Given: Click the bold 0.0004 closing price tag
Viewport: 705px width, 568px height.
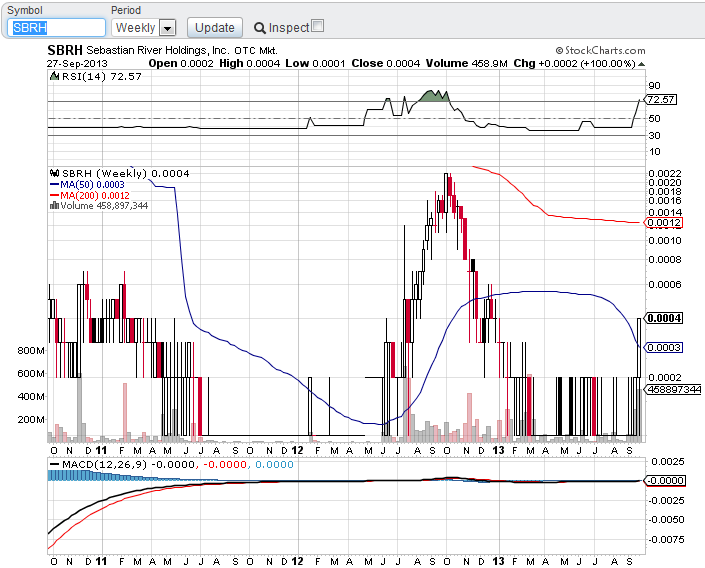Looking at the screenshot, I should click(663, 318).
